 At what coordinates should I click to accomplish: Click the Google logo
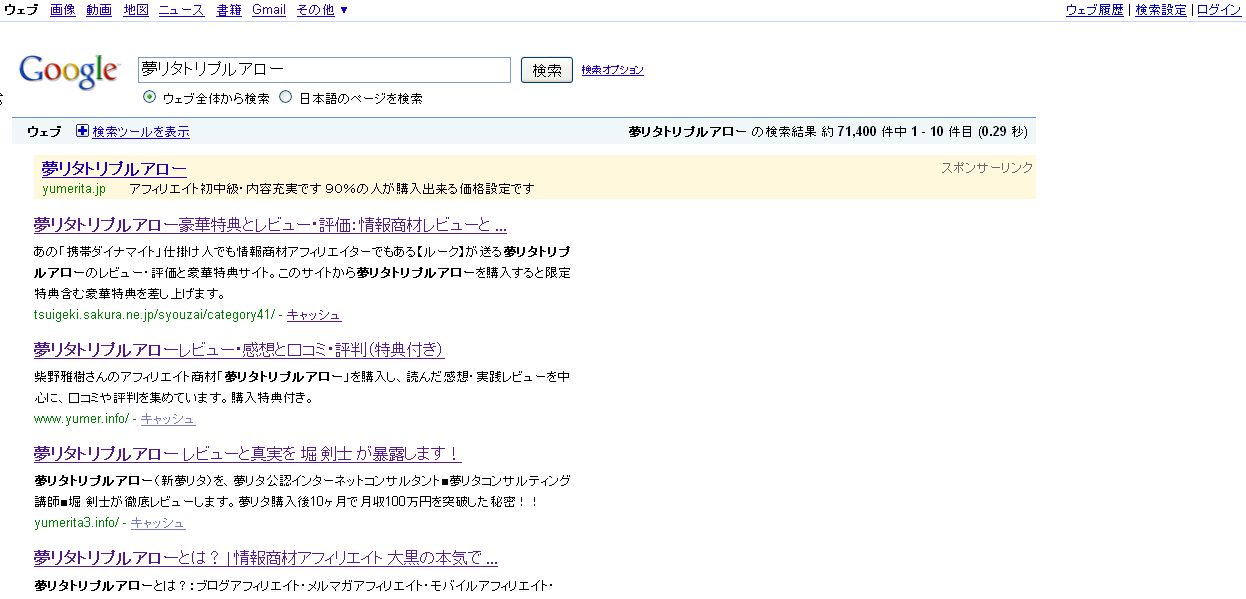tap(69, 71)
